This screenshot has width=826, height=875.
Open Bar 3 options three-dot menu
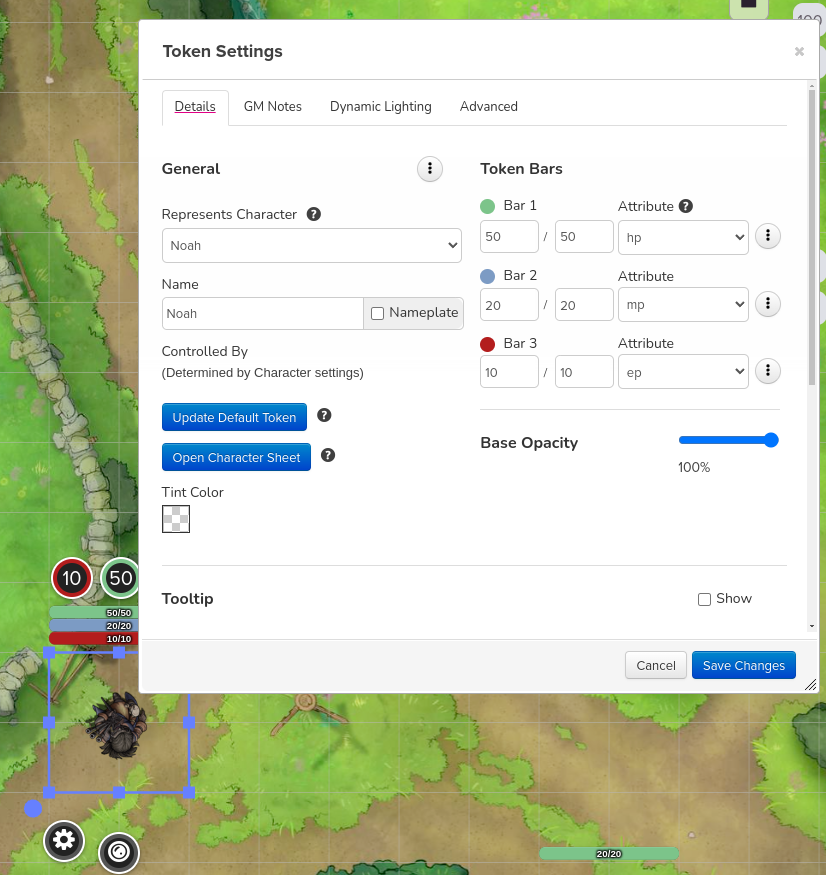pos(767,371)
